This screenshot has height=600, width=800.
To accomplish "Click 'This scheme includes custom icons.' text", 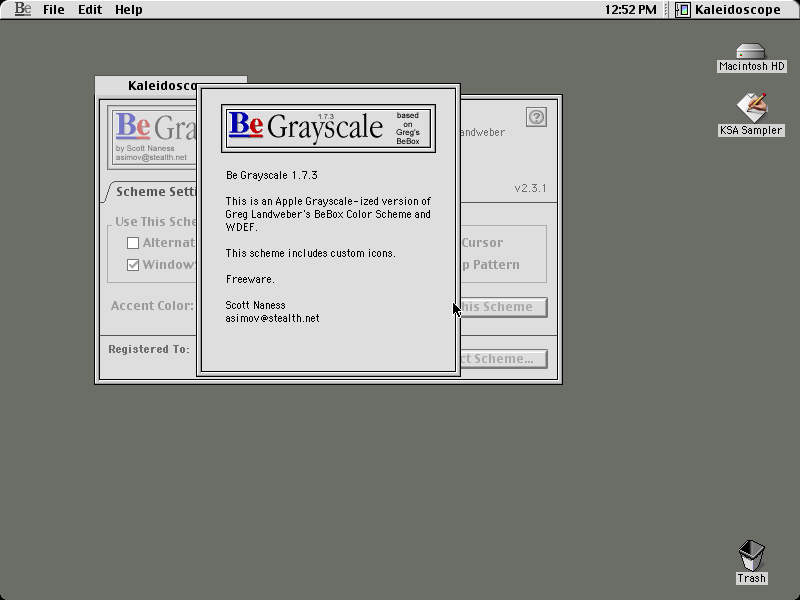I will click(x=310, y=253).
